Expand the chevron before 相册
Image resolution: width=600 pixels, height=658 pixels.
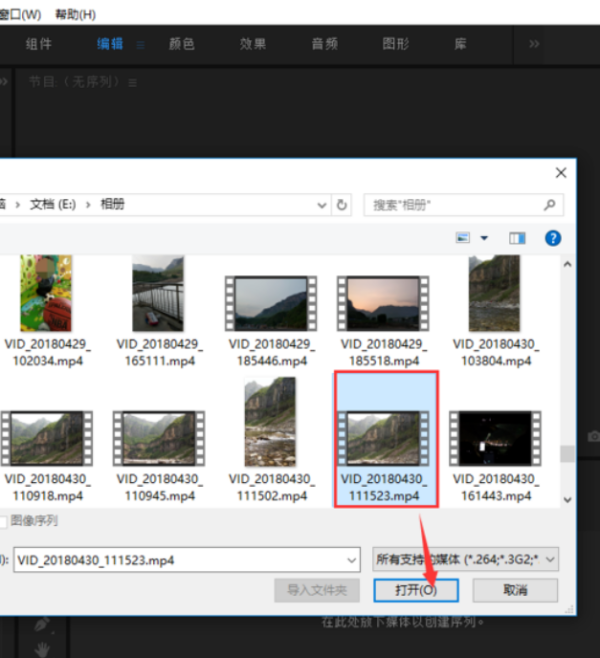point(88,205)
